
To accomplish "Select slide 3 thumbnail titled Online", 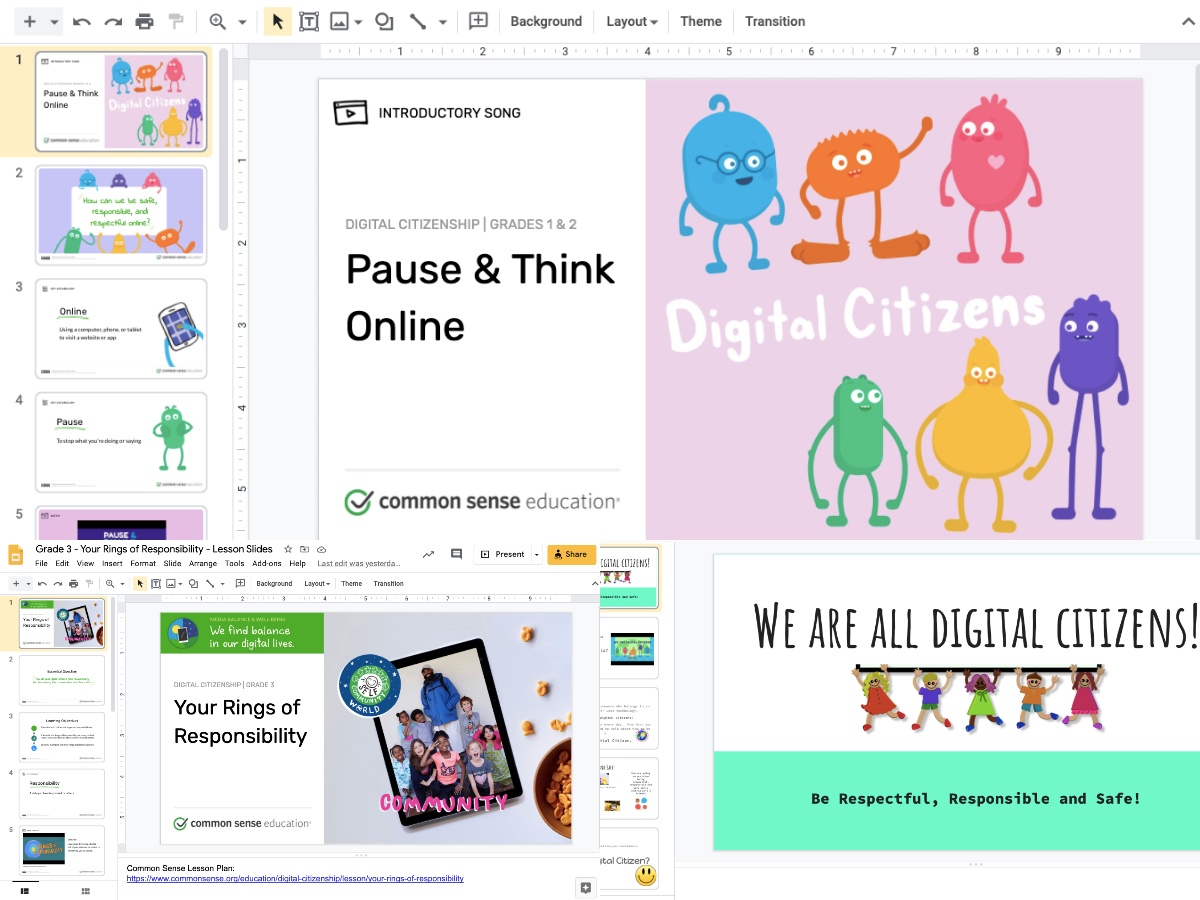I will 121,328.
